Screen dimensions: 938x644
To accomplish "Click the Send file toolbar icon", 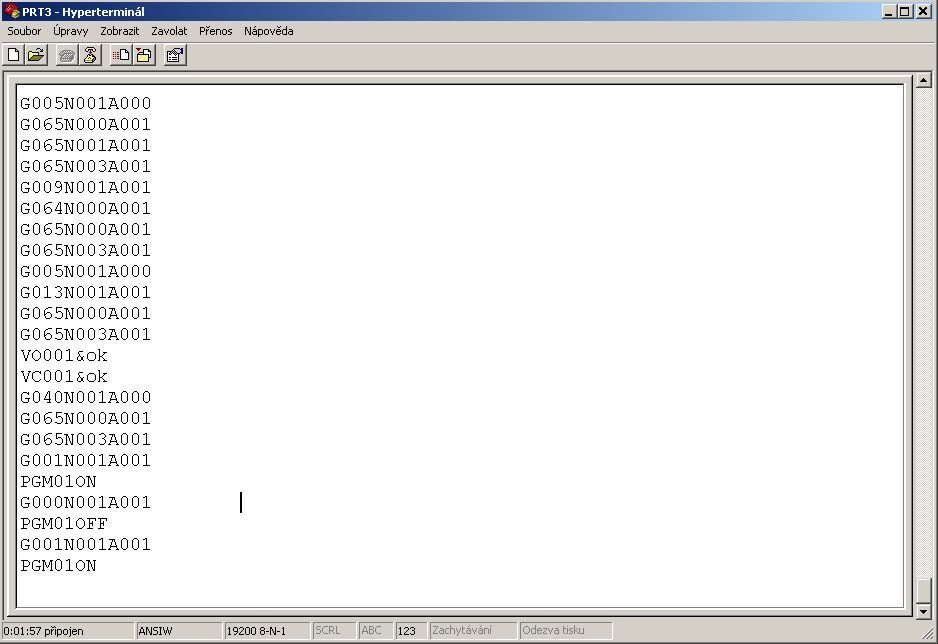I will [121, 56].
